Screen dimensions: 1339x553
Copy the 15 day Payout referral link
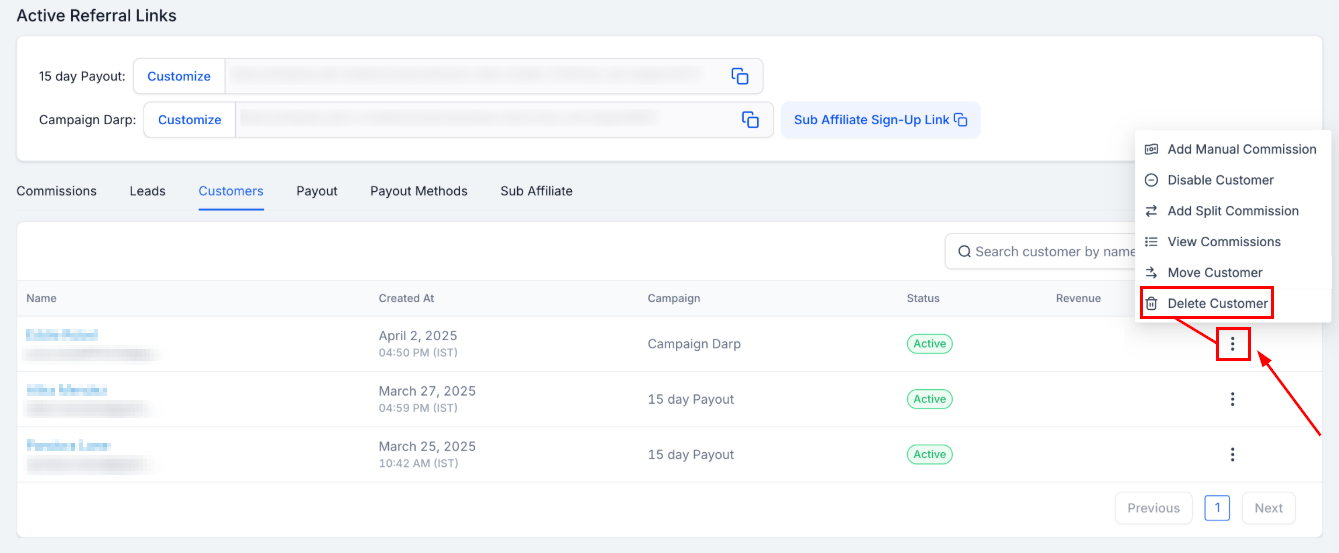[x=740, y=76]
